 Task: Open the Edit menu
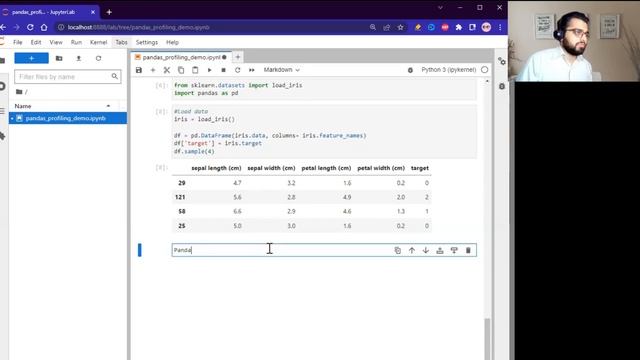click(36, 42)
